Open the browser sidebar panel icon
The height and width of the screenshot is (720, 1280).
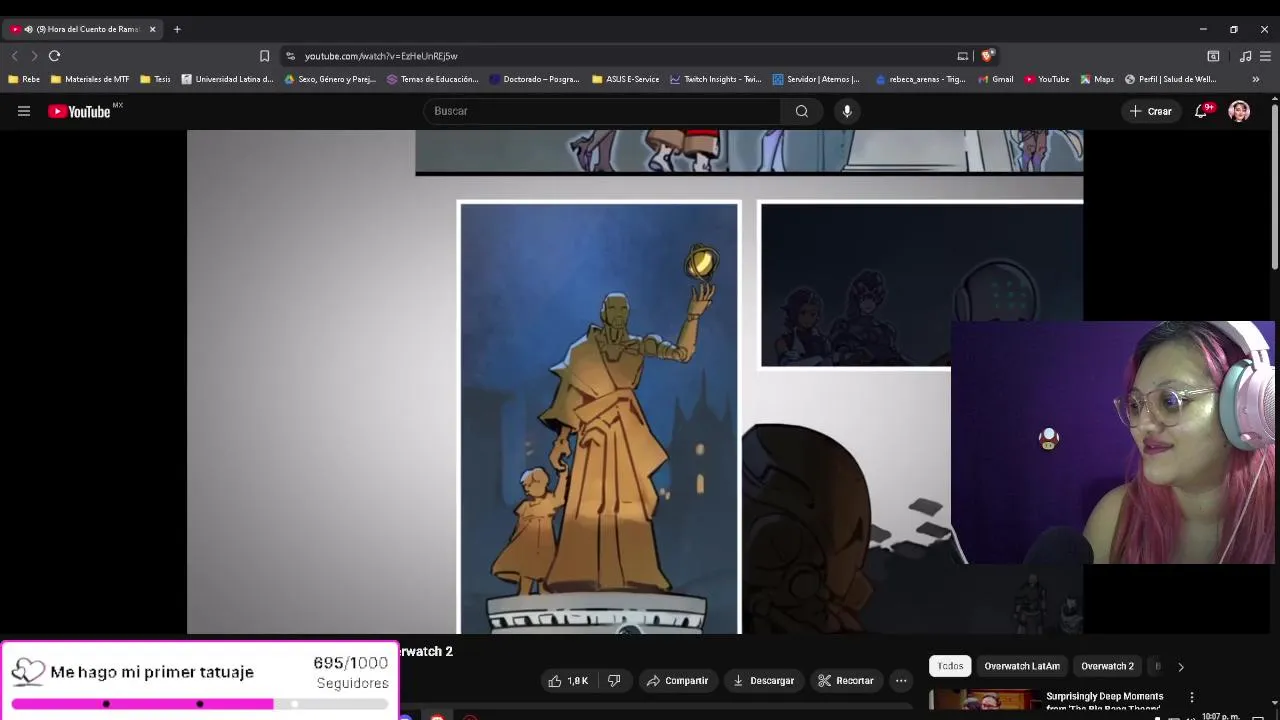[x=1213, y=56]
